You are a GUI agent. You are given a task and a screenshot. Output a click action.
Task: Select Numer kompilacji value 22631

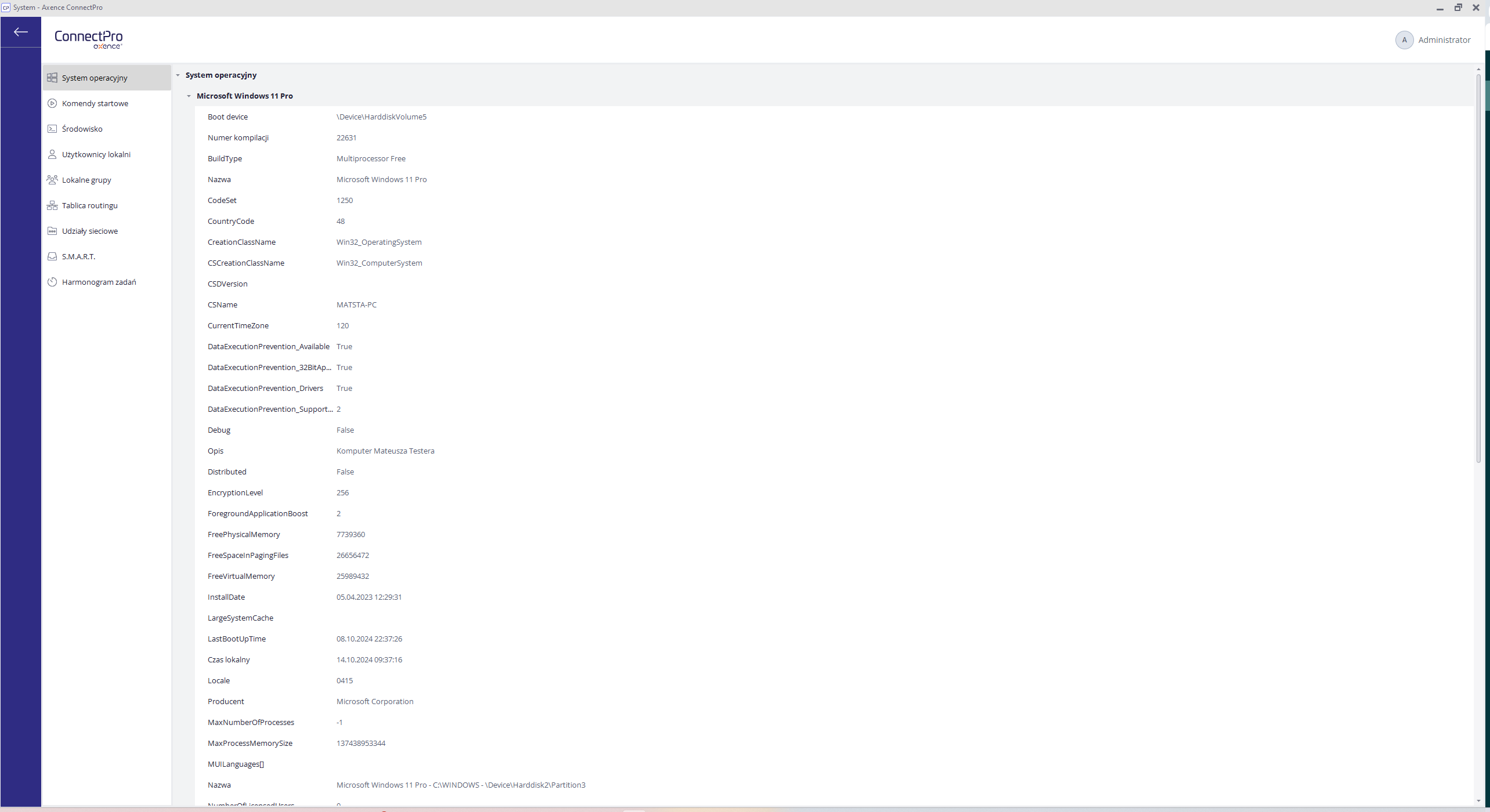coord(346,138)
